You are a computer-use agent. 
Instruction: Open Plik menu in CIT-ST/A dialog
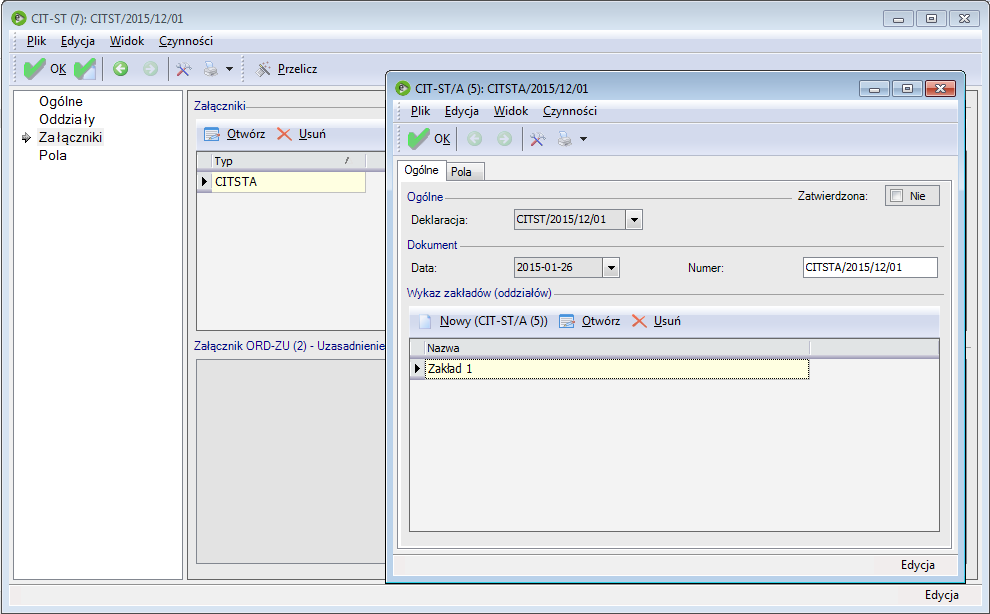420,111
